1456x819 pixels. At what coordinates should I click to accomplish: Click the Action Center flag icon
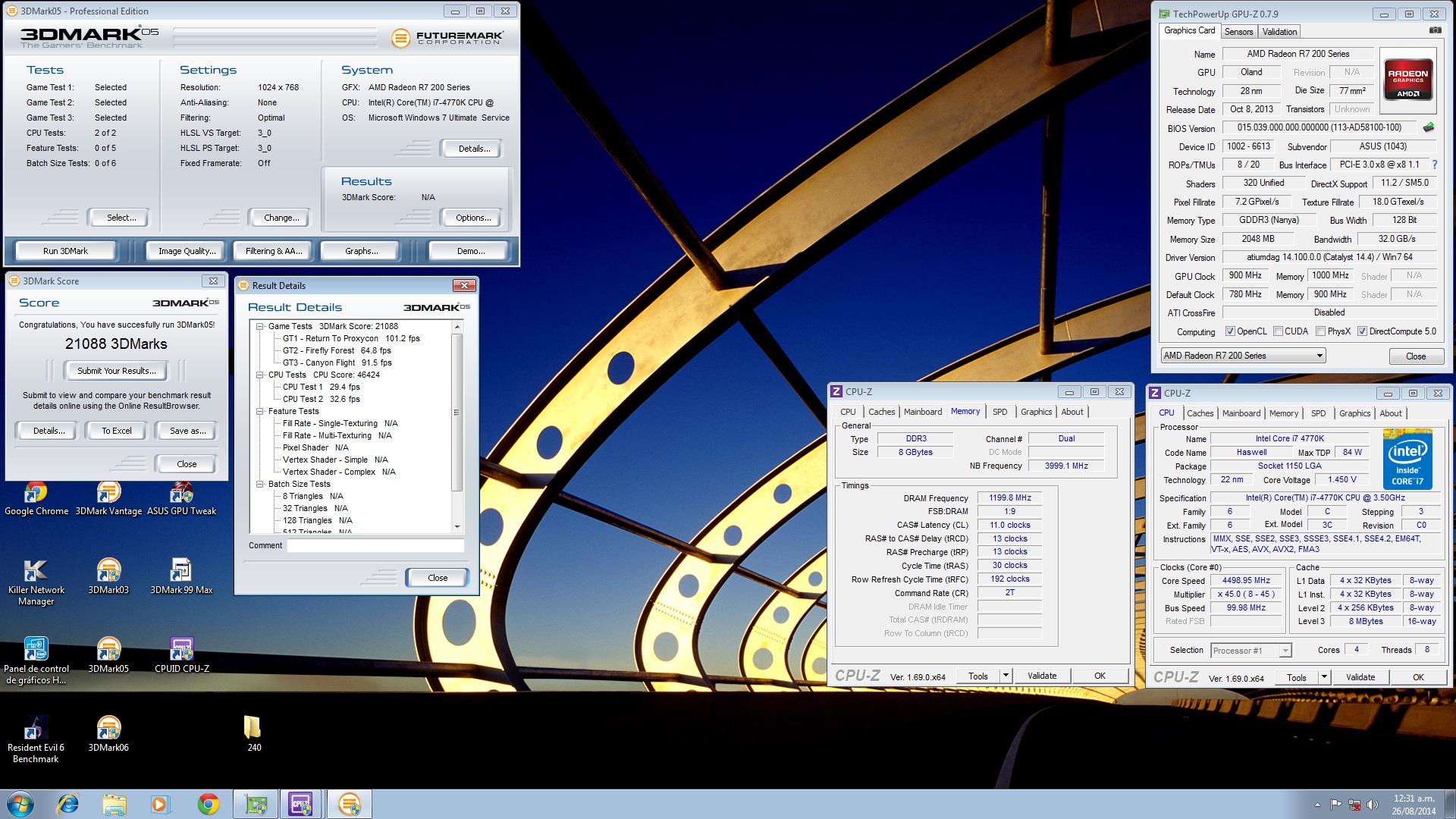pos(1335,805)
